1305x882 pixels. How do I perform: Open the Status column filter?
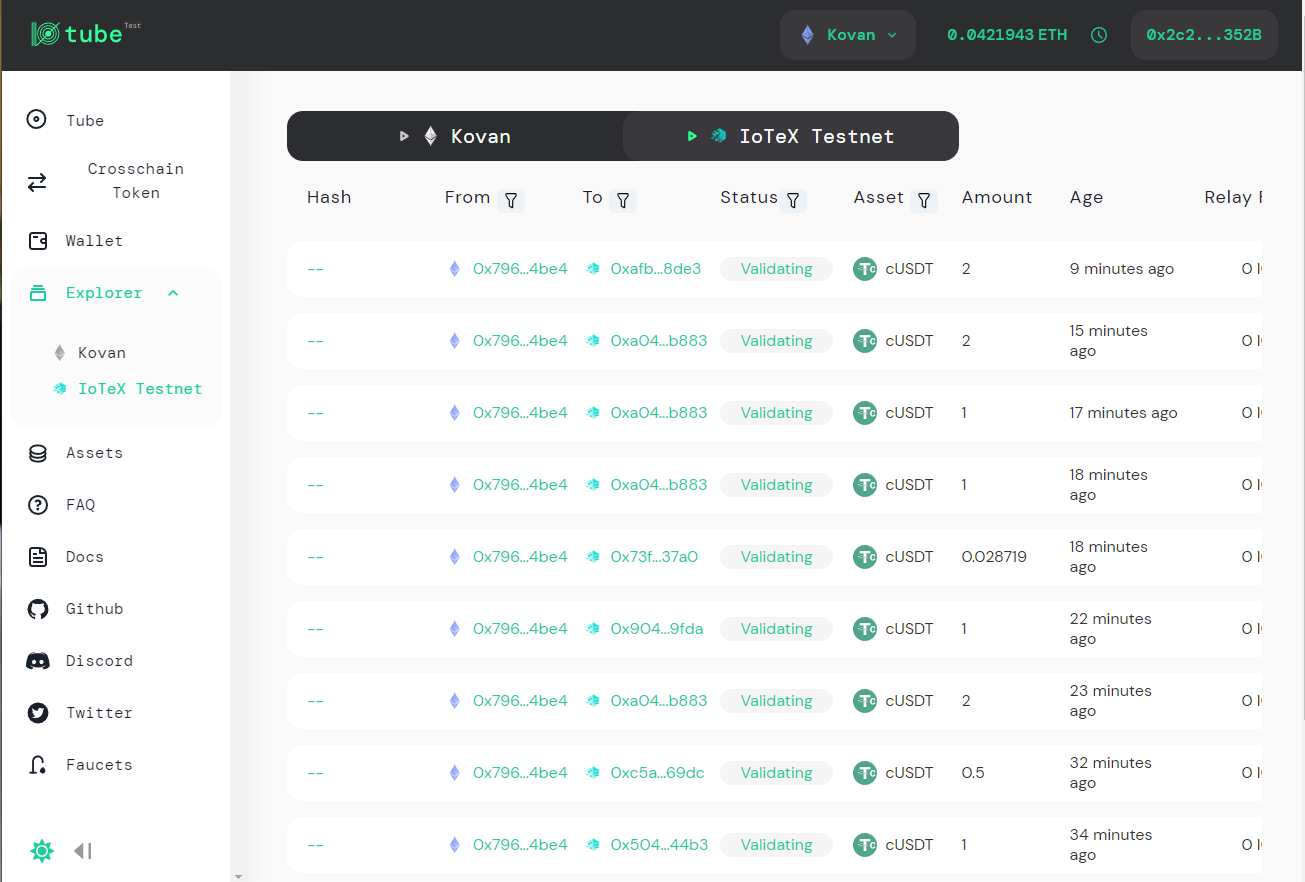pos(793,200)
